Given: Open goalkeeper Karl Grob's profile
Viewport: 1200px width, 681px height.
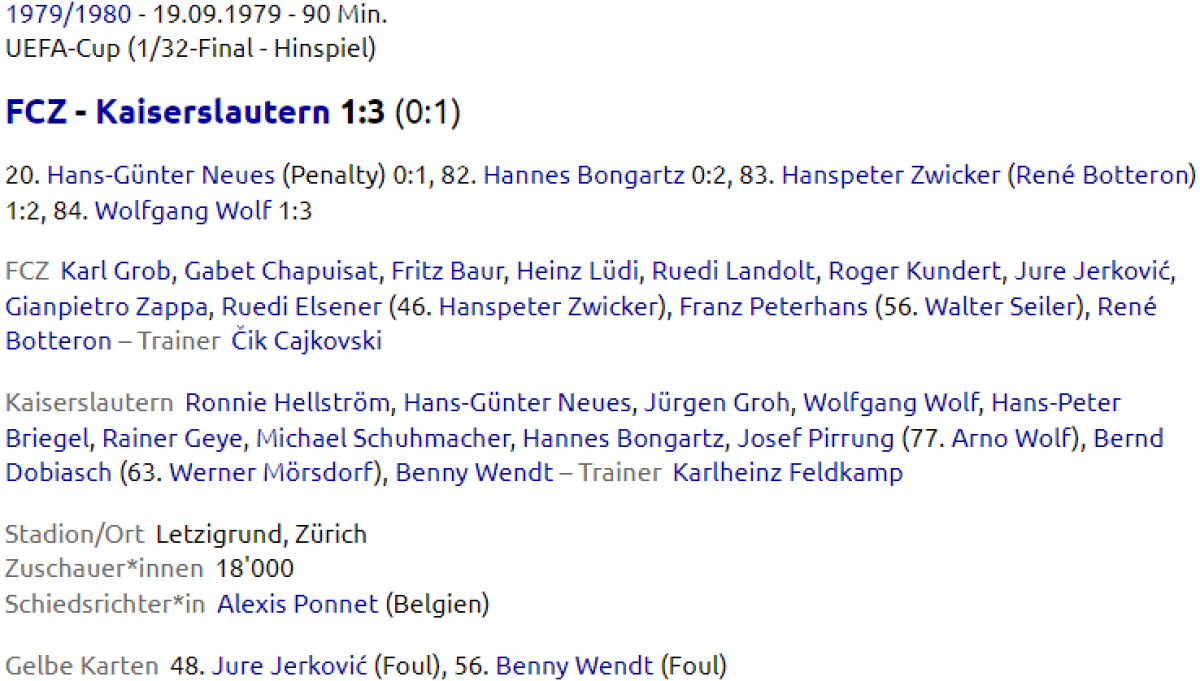Looking at the screenshot, I should click(117, 272).
